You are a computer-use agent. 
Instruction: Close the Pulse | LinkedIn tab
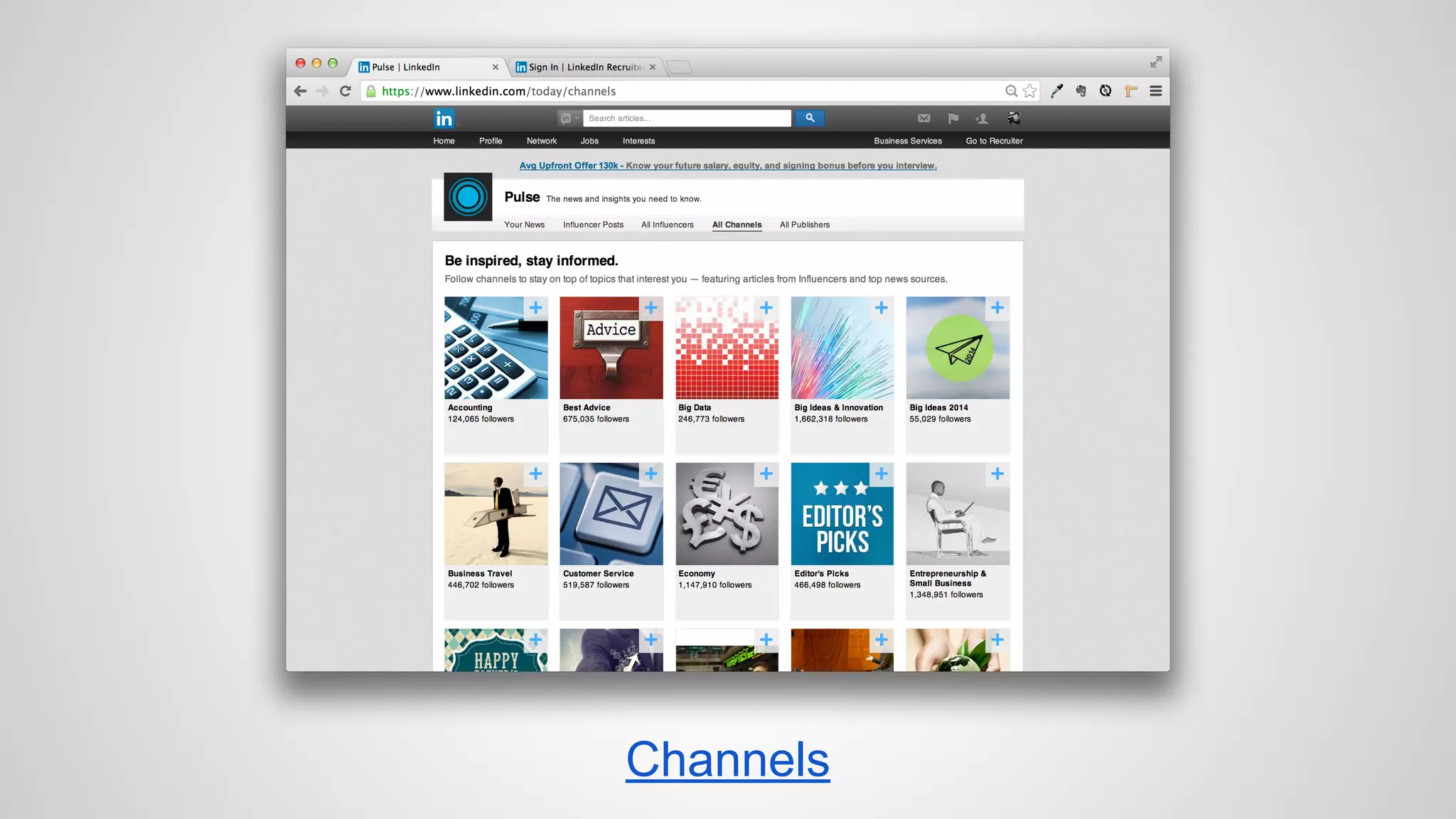click(496, 67)
